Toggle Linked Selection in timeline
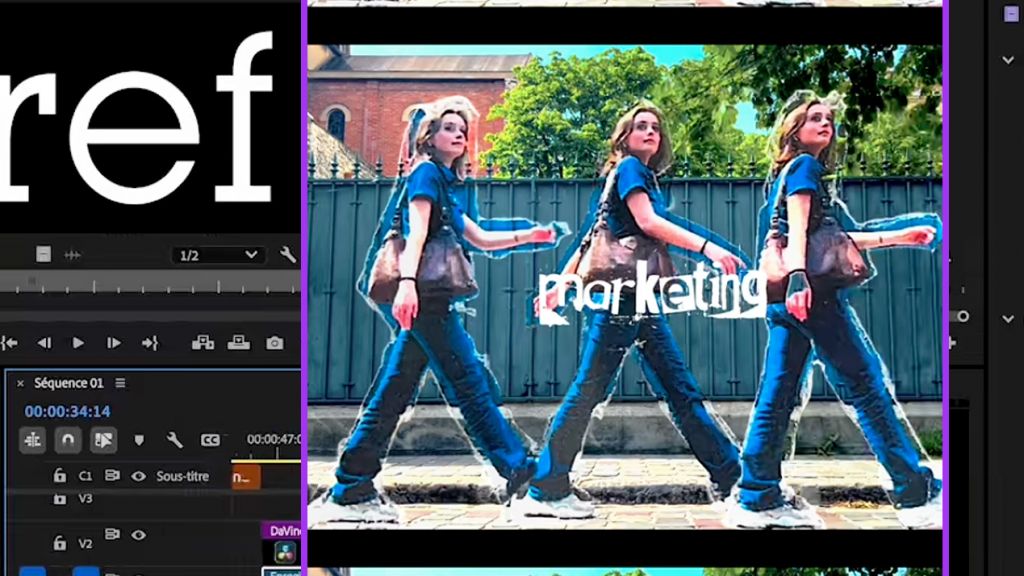 tap(103, 439)
